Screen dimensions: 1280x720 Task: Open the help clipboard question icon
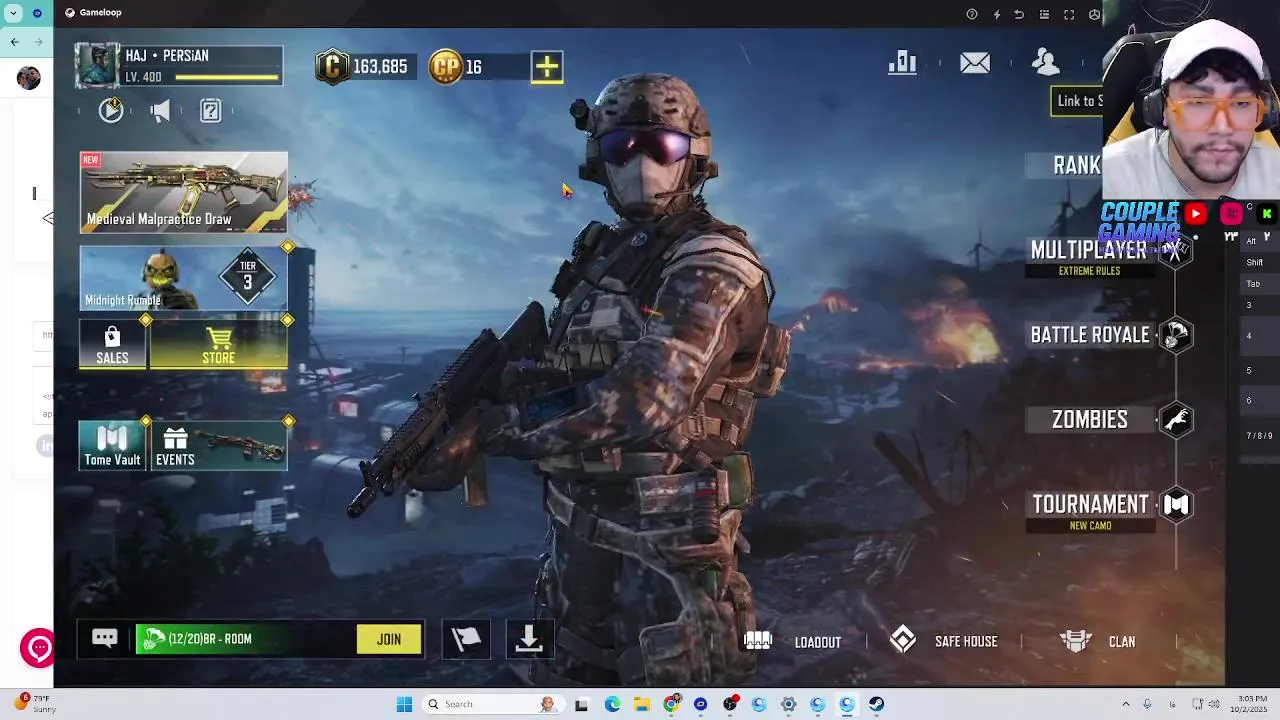point(210,111)
